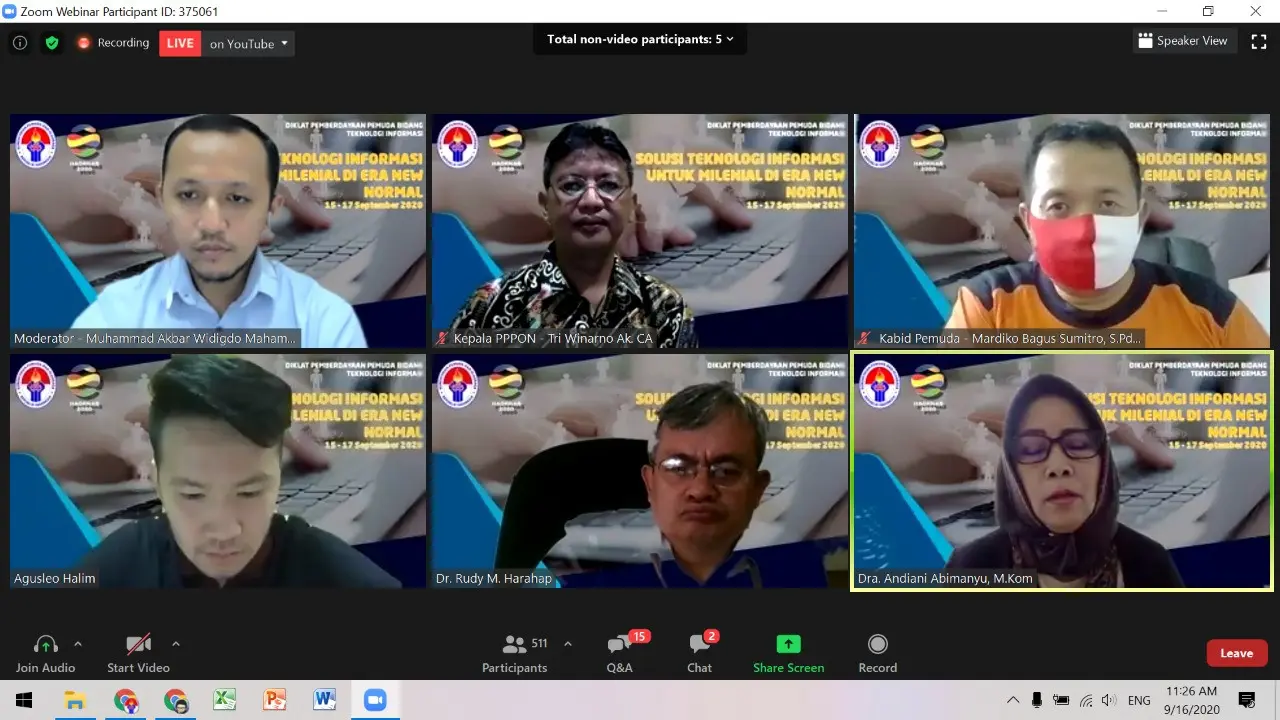This screenshot has width=1280, height=720.
Task: Select Agusleo Halim video tile
Action: pos(218,471)
